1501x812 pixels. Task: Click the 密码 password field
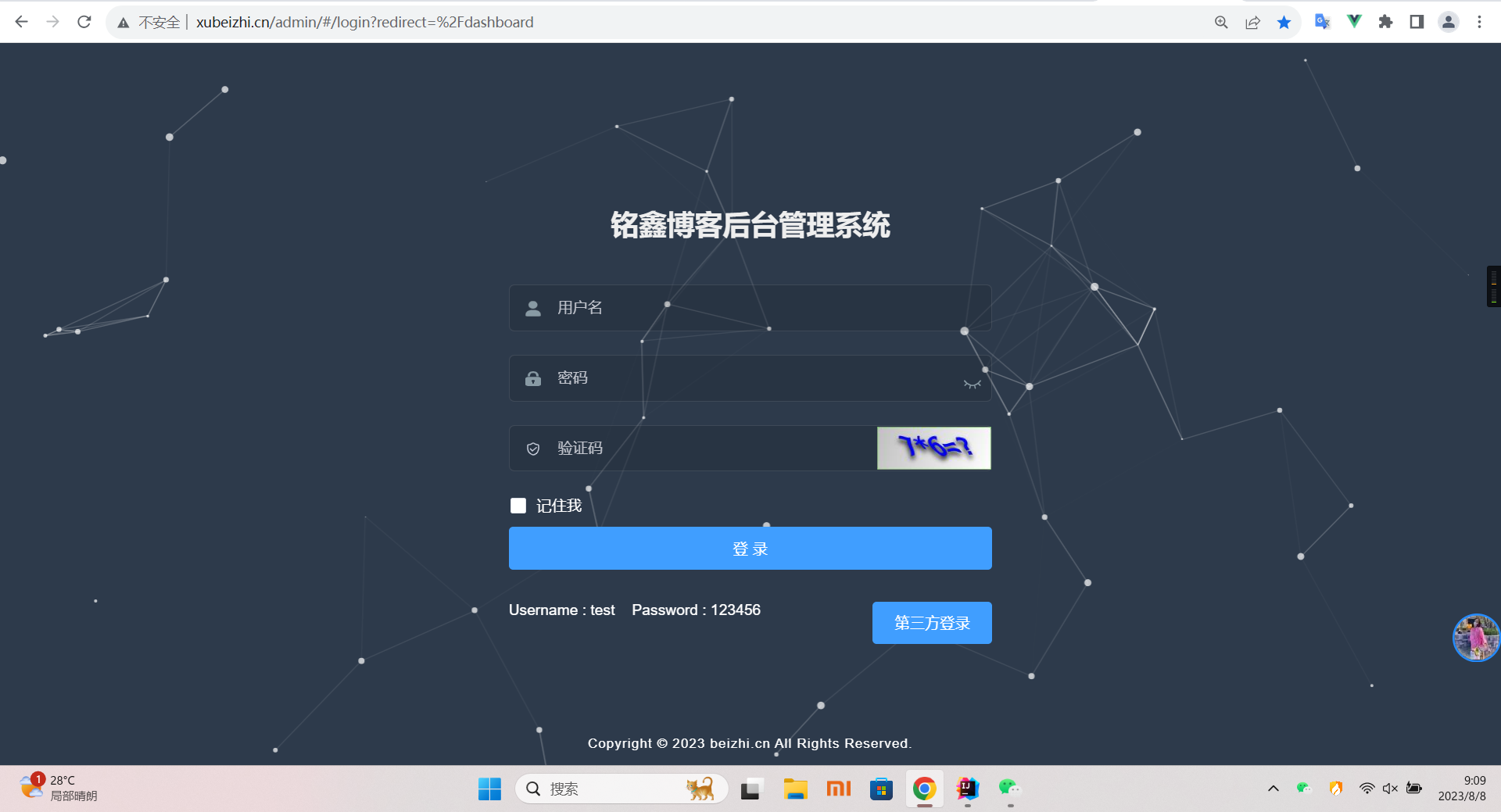[750, 378]
